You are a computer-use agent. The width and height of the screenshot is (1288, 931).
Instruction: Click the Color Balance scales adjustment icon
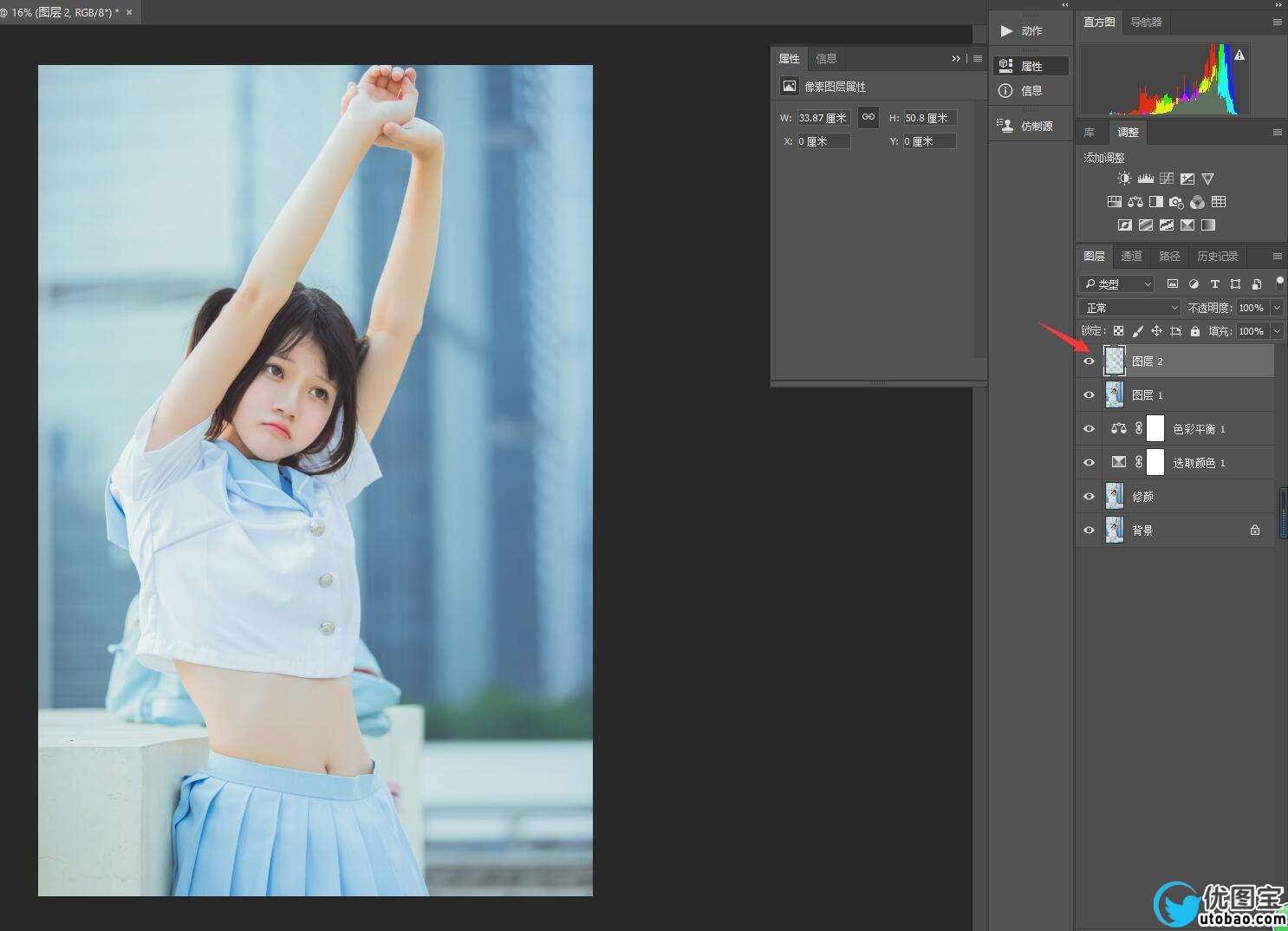[1135, 202]
